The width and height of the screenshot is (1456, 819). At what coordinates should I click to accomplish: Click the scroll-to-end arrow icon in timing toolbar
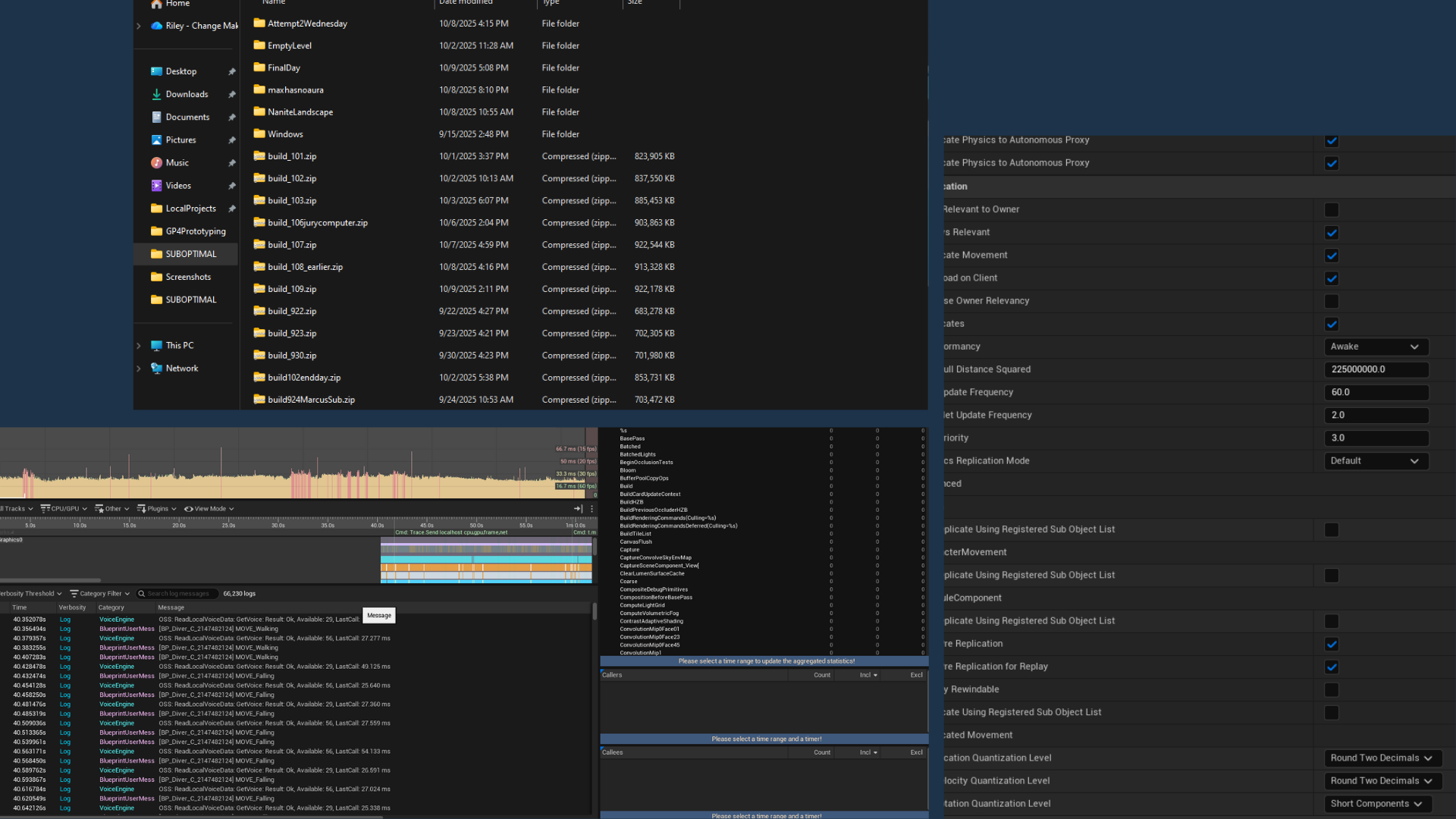tap(578, 509)
